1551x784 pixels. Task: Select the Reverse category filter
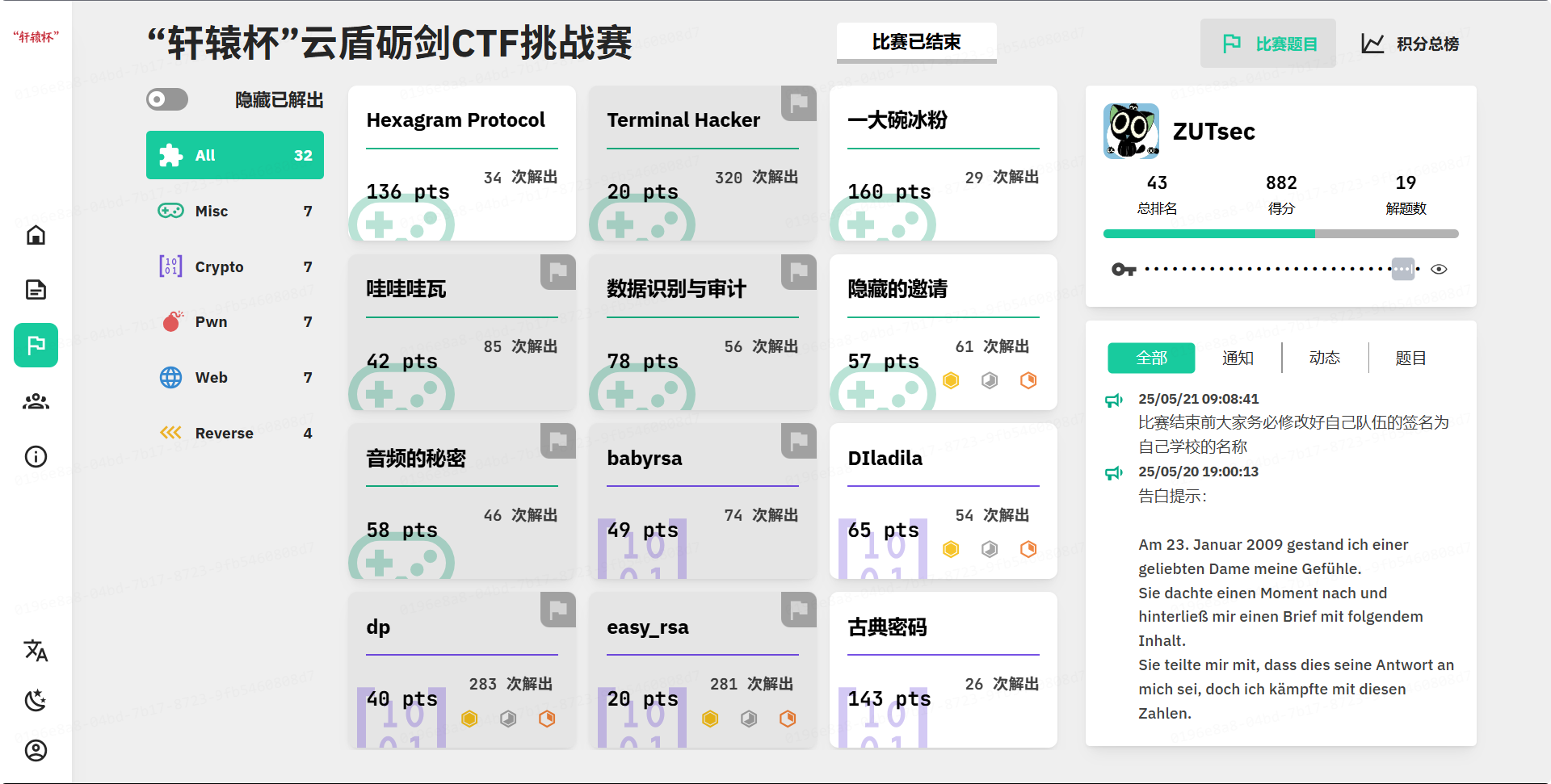tap(235, 433)
